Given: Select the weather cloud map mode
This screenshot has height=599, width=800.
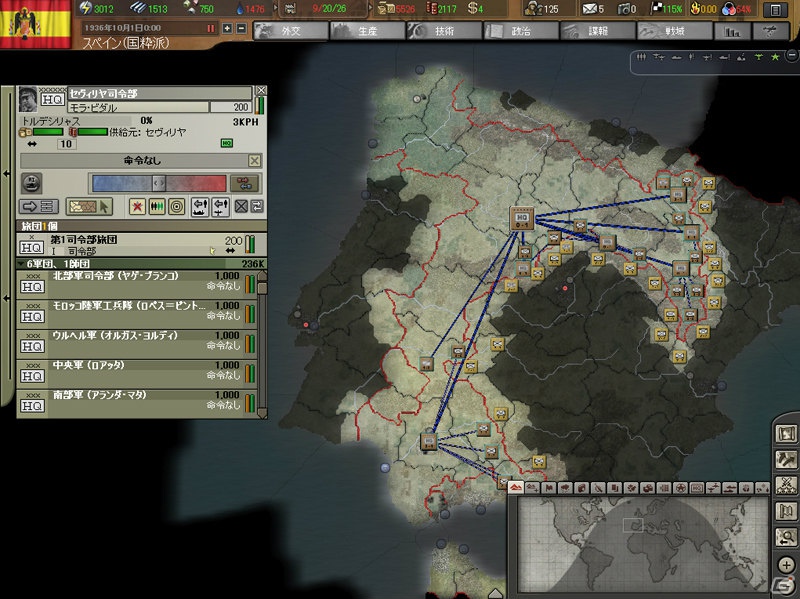Looking at the screenshot, I should point(565,488).
